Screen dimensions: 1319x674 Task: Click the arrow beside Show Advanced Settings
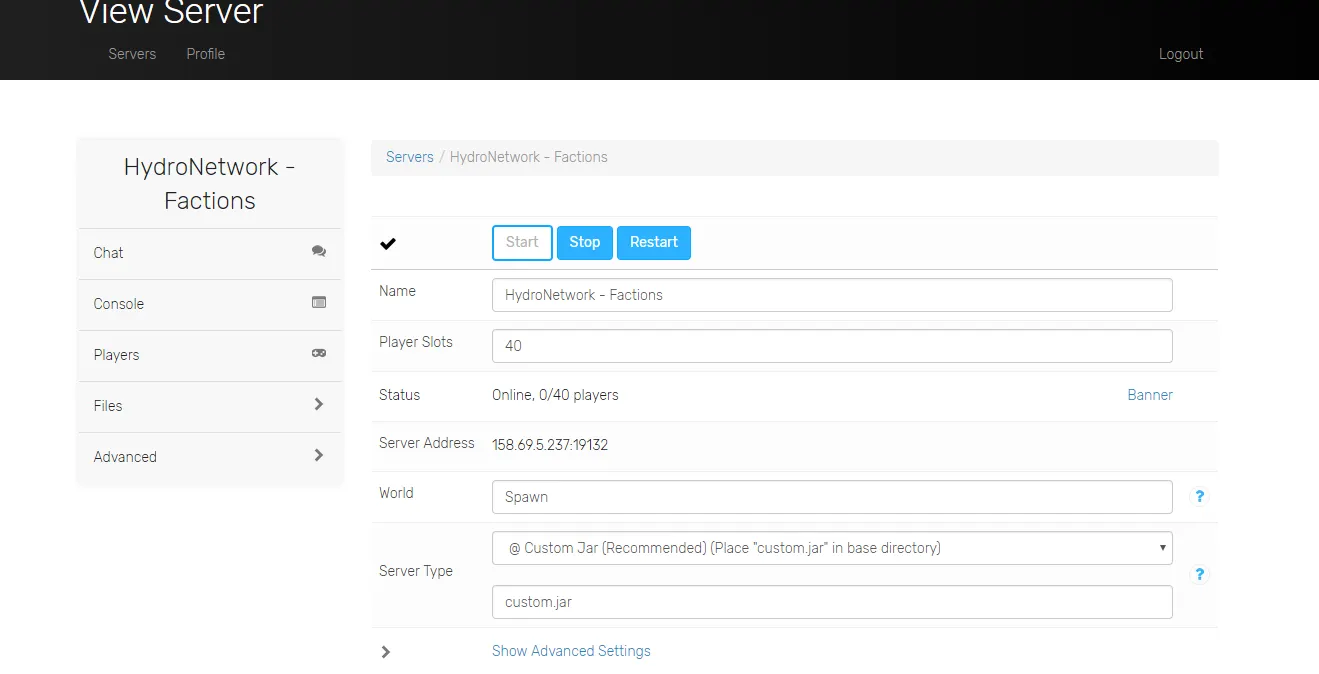(386, 652)
